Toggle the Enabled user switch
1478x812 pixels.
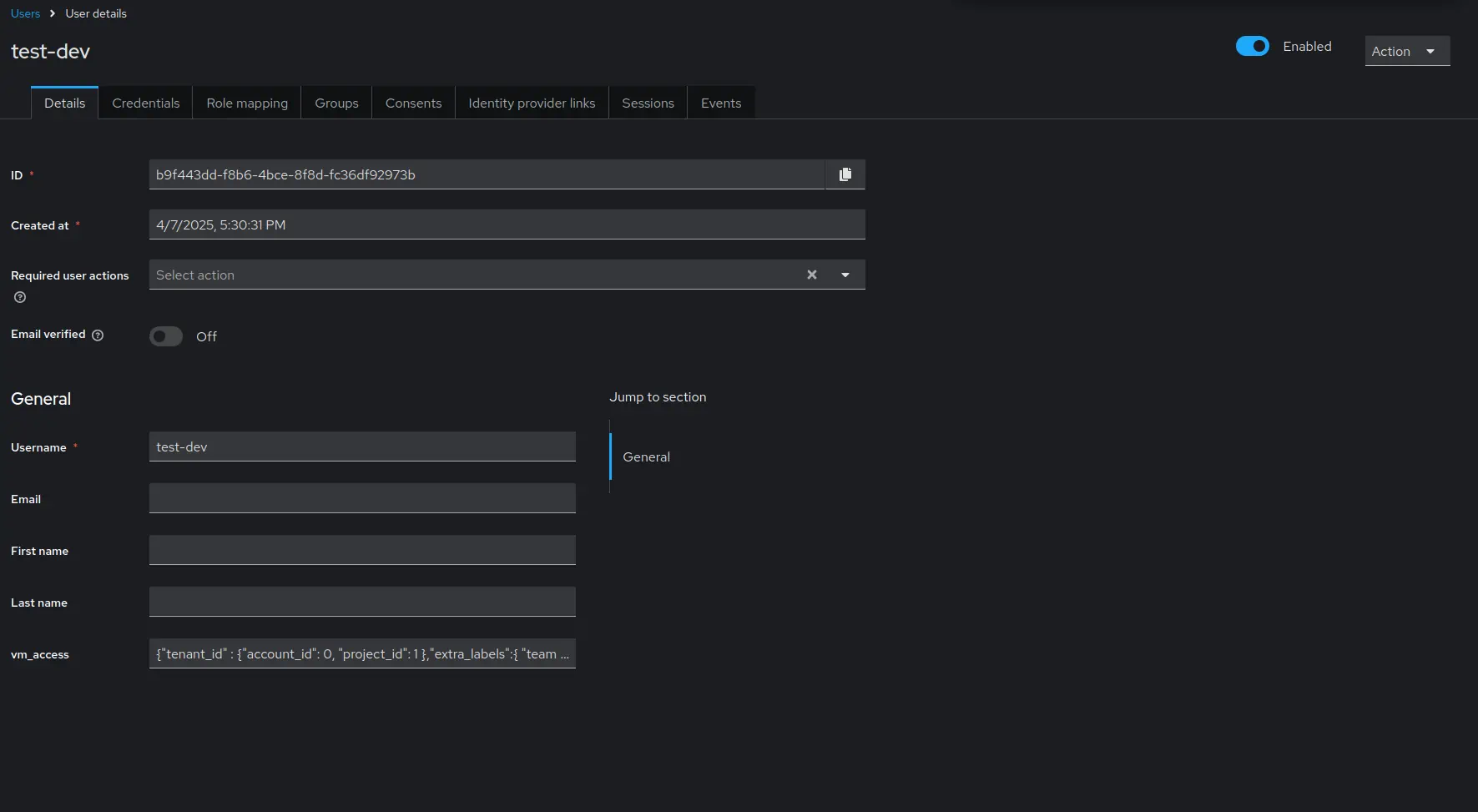pyautogui.click(x=1252, y=47)
